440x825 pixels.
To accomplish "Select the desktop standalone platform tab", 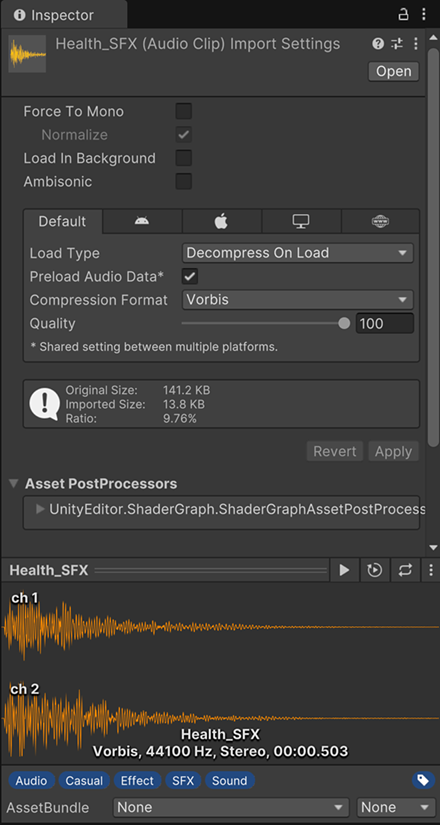I will click(301, 222).
